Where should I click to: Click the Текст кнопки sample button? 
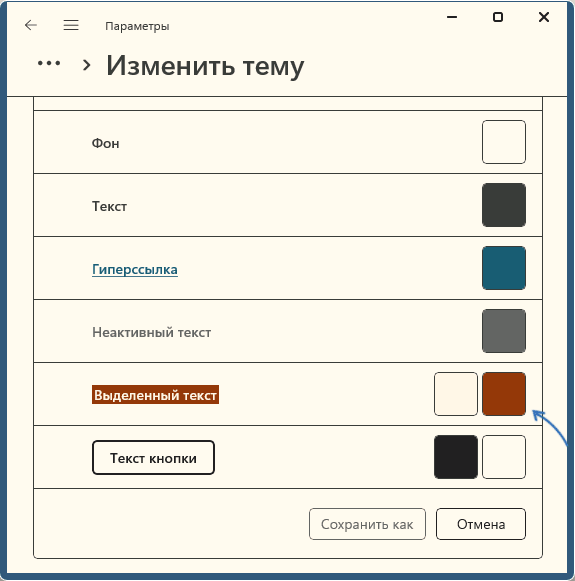(x=153, y=458)
